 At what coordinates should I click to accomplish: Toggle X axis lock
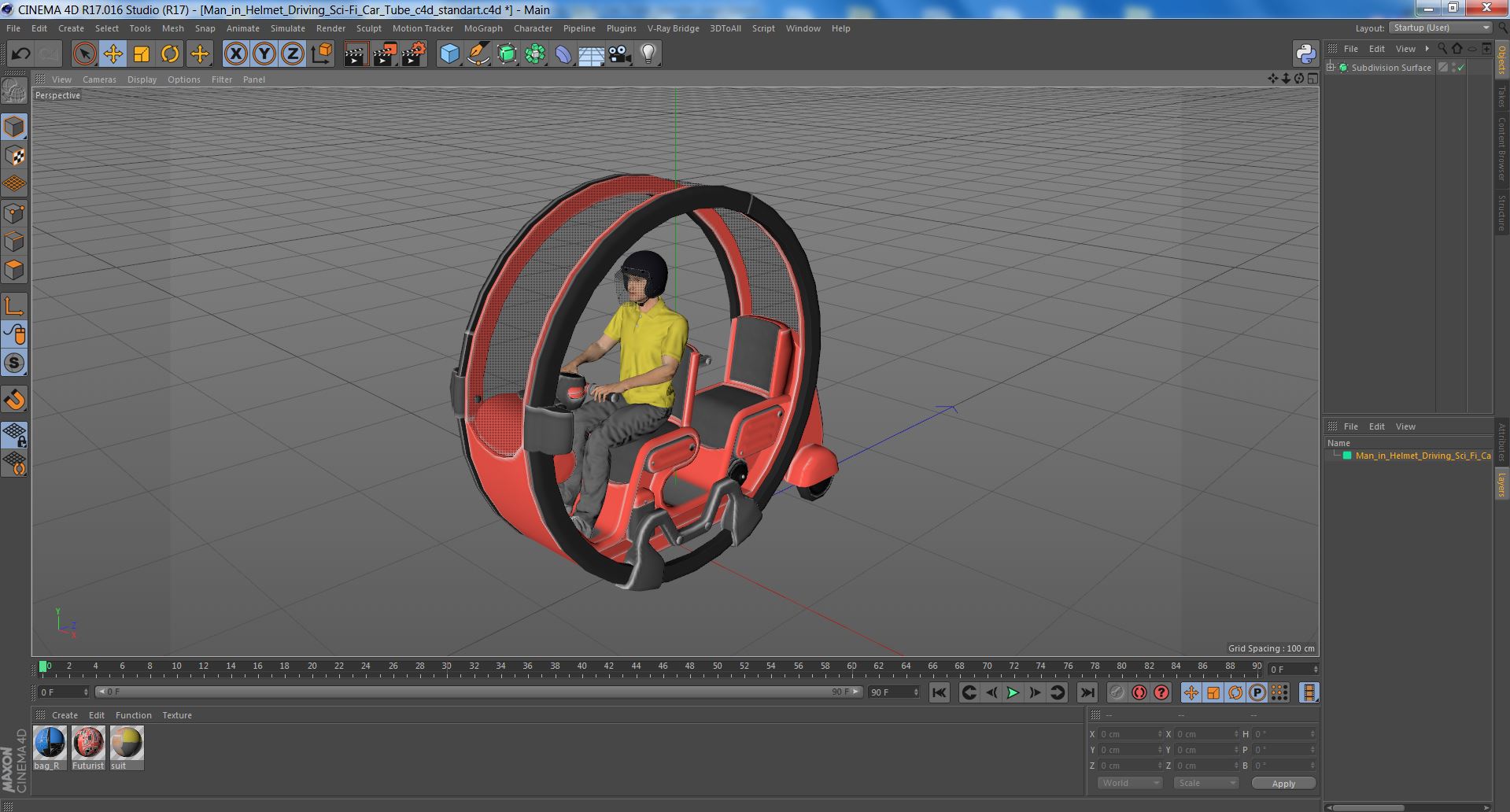(235, 54)
